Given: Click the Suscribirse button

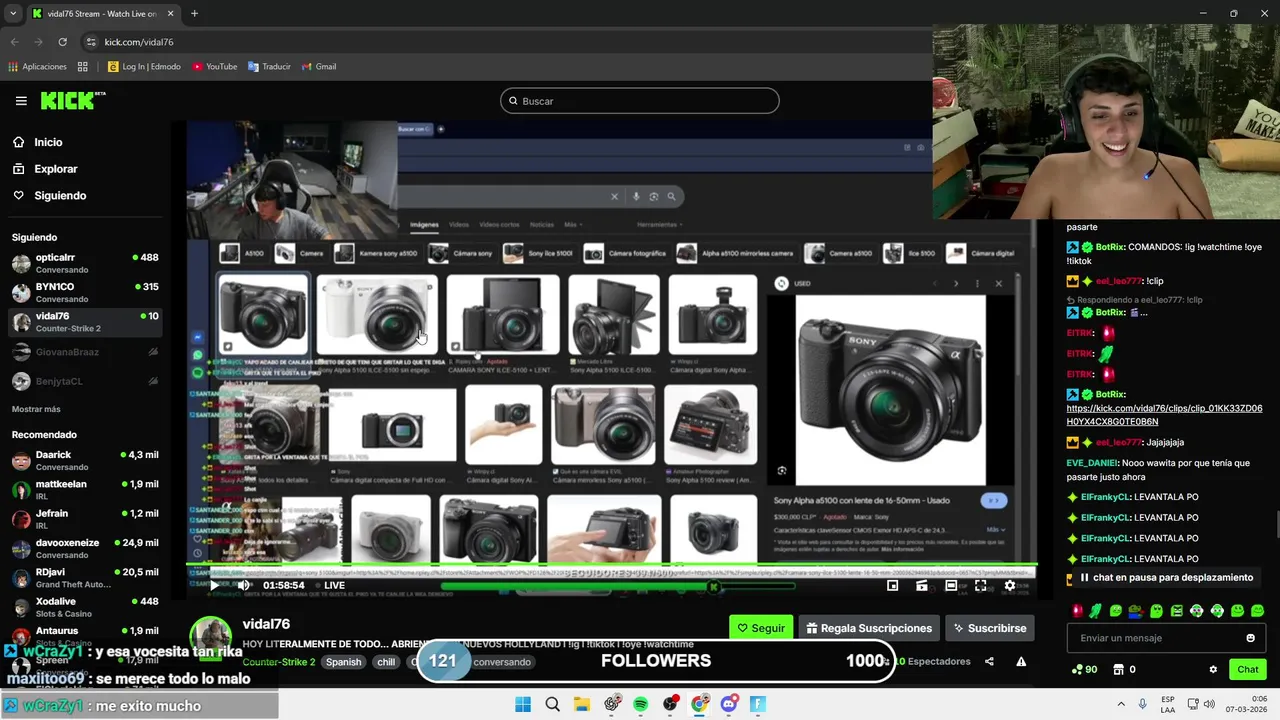Looking at the screenshot, I should click(990, 628).
